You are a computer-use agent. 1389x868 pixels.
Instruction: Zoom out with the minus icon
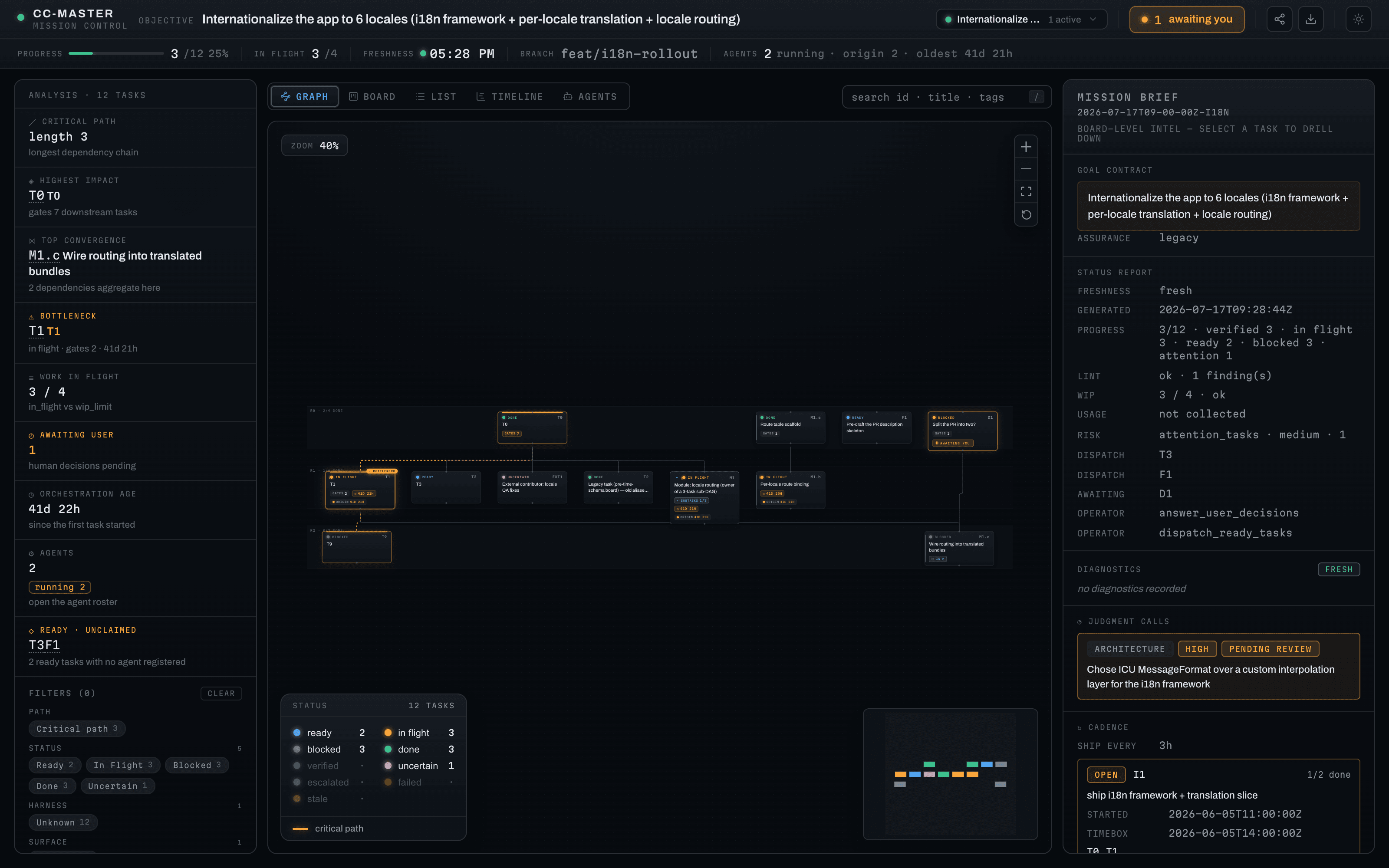1026,169
